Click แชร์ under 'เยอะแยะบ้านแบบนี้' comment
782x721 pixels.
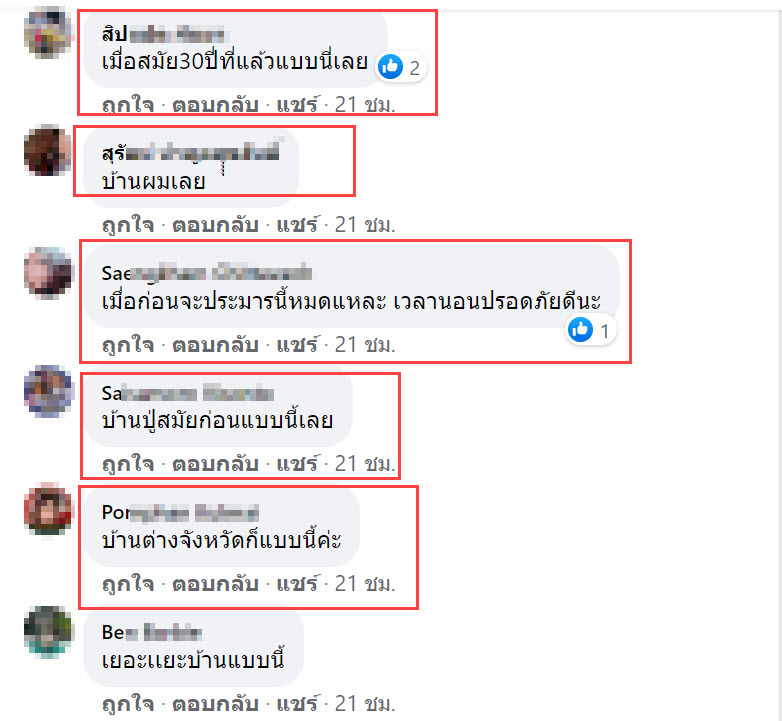tap(297, 704)
